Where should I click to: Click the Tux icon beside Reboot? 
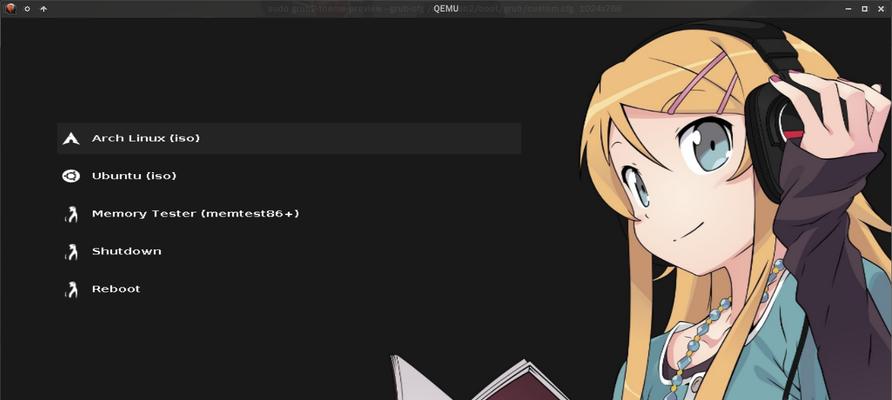click(71, 289)
